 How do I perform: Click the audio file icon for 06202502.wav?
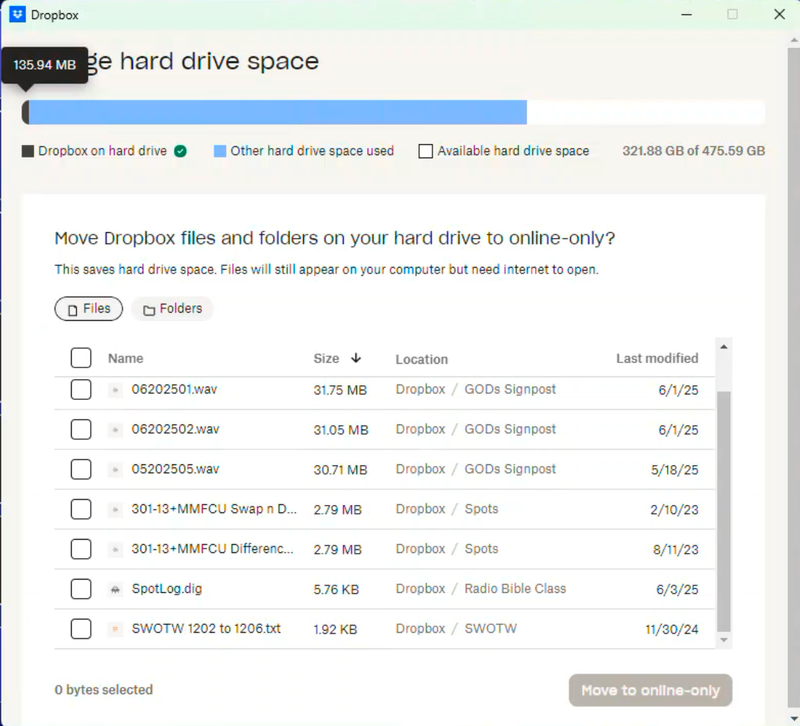pos(115,430)
